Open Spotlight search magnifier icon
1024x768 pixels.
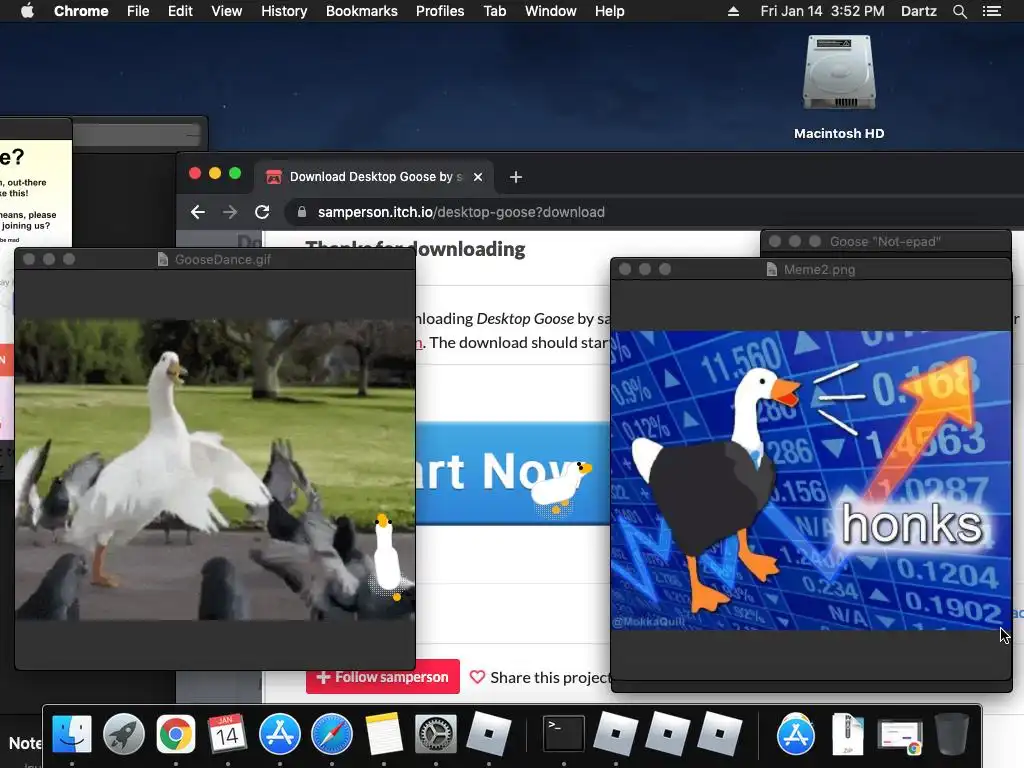point(959,11)
